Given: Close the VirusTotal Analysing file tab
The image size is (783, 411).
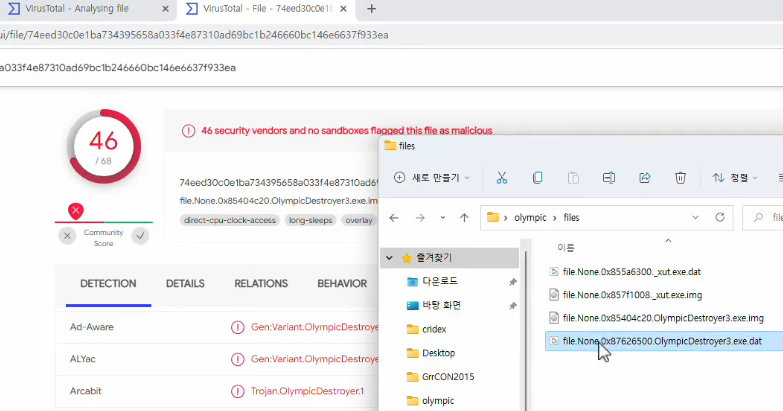Looking at the screenshot, I should [x=165, y=9].
